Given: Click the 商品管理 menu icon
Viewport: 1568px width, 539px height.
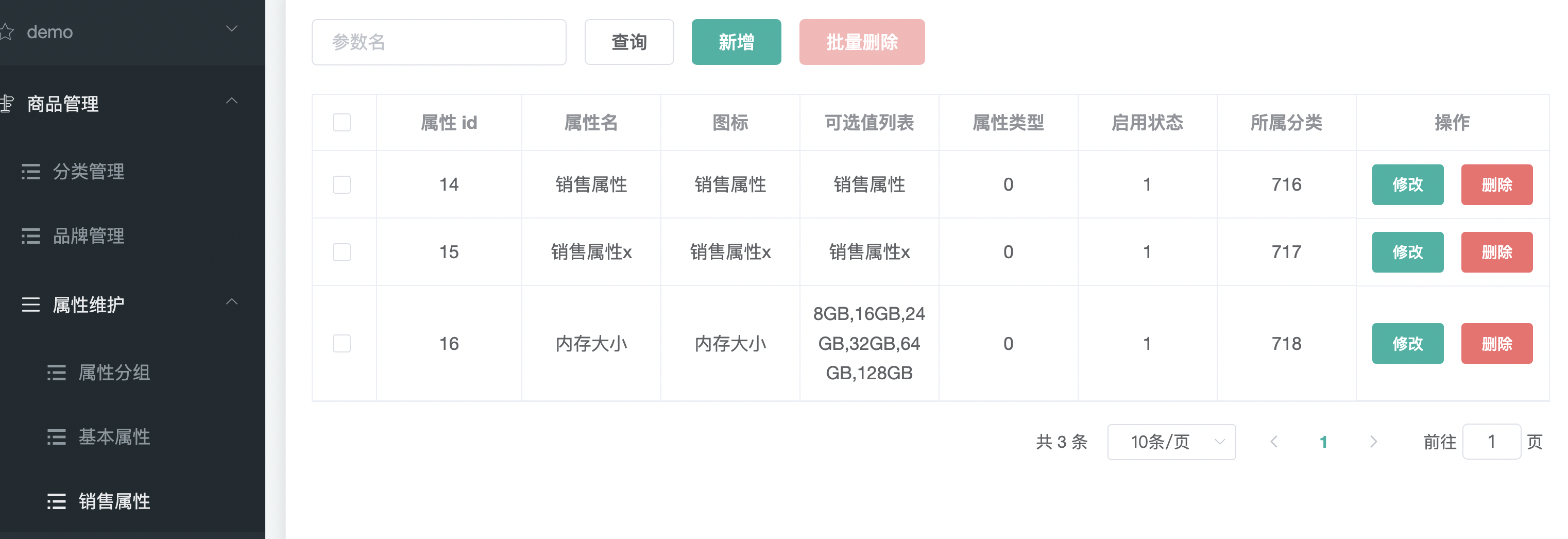Looking at the screenshot, I should pyautogui.click(x=7, y=104).
